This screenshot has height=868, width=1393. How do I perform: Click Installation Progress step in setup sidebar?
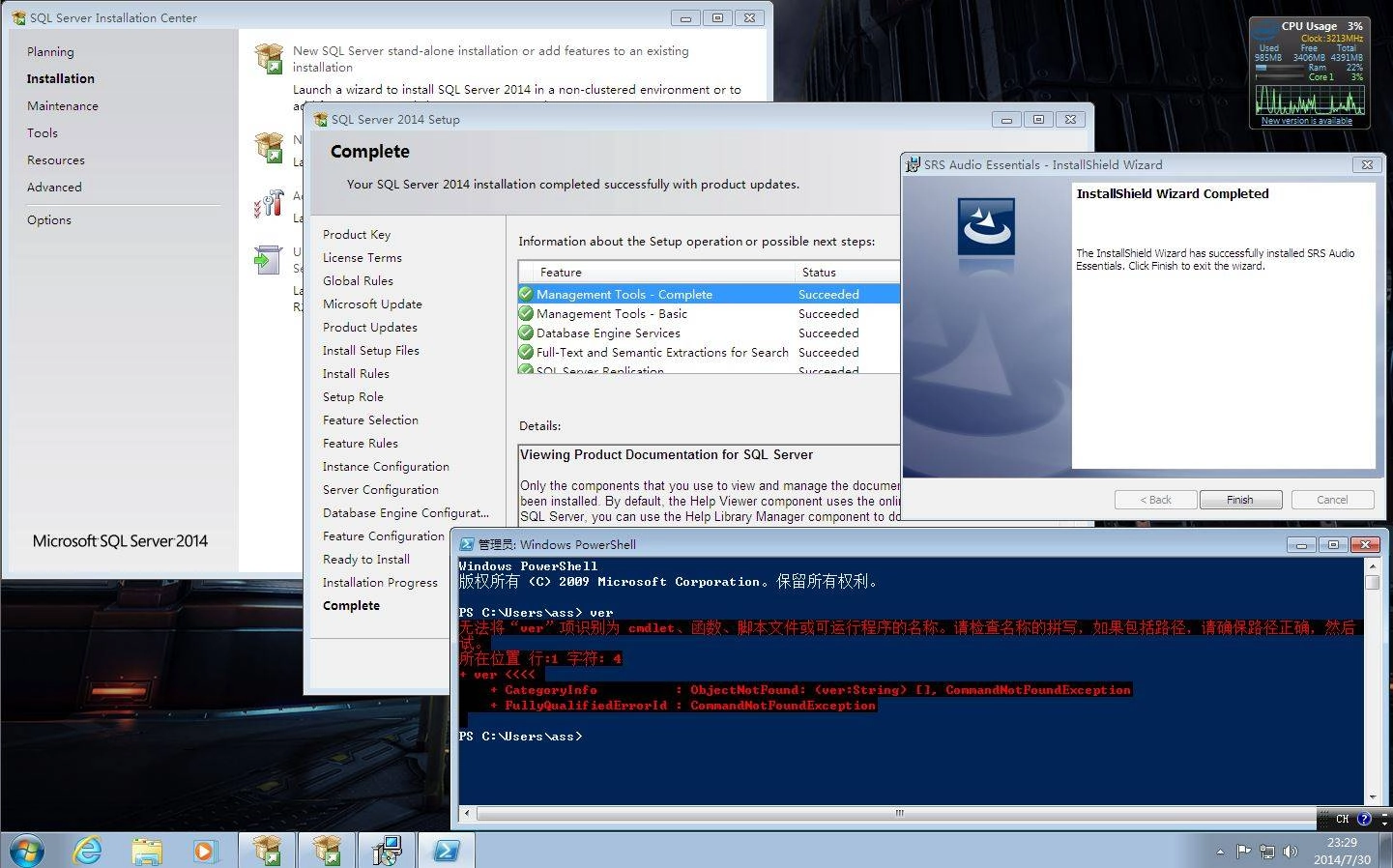pos(380,583)
